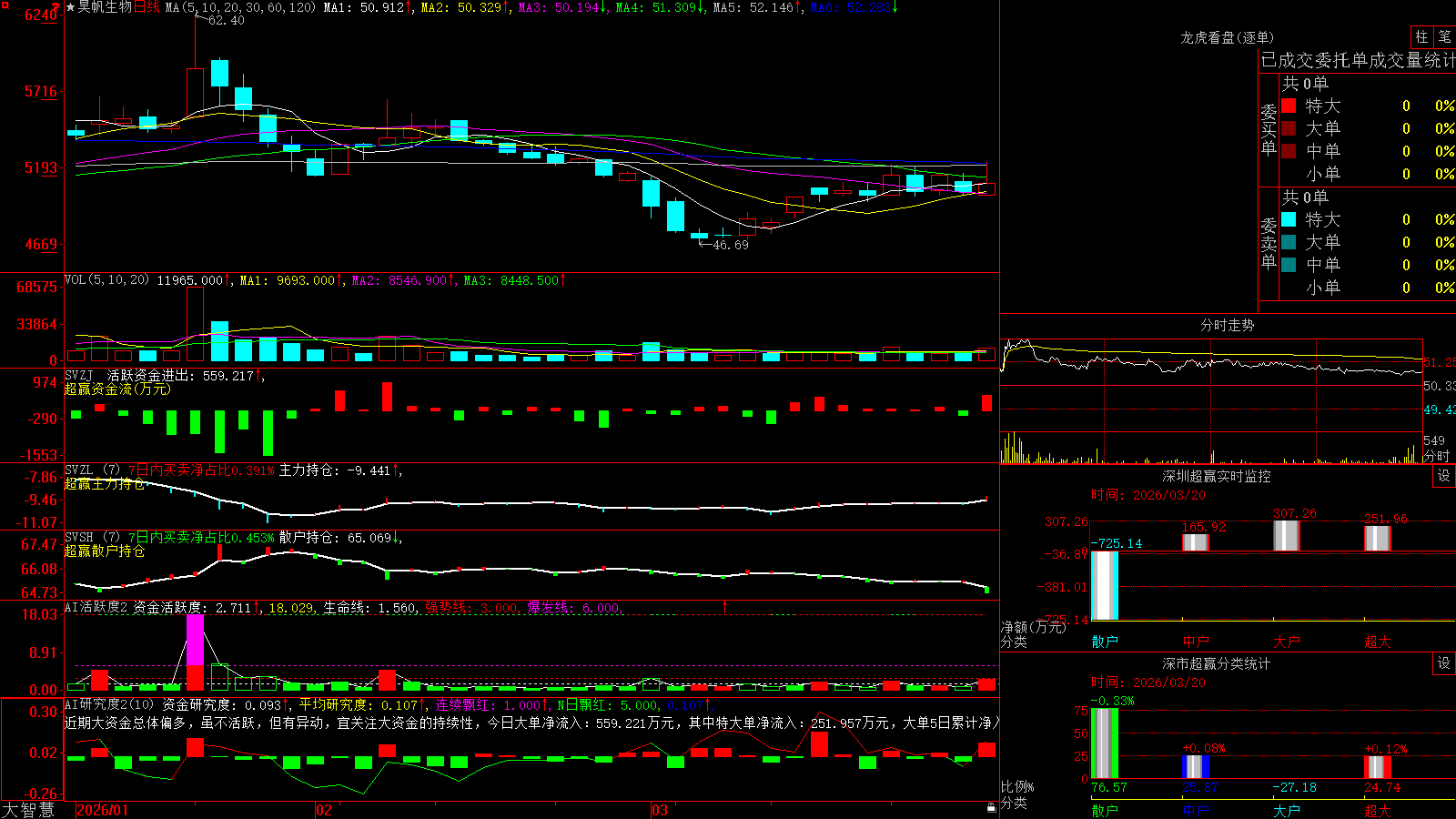Click the 76.57 散户 ratio value
This screenshot has height=819, width=1456.
(x=1109, y=787)
